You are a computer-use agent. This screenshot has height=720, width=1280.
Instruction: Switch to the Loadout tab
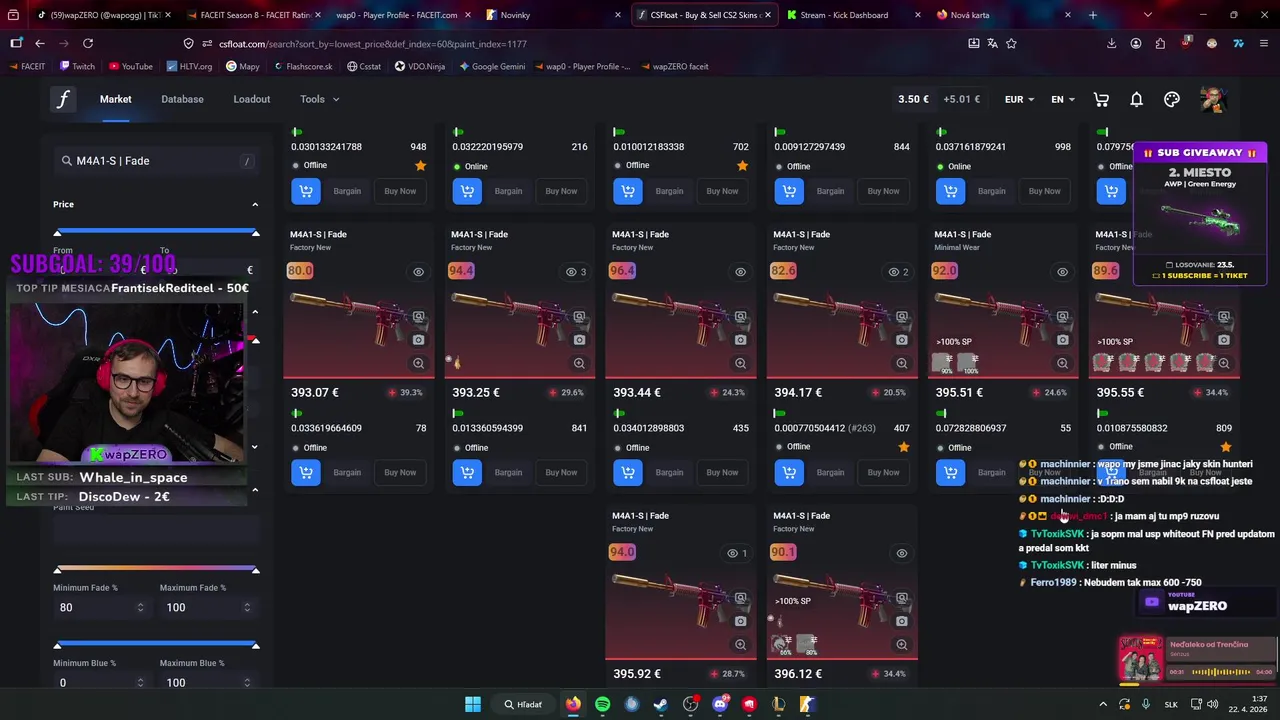[252, 99]
